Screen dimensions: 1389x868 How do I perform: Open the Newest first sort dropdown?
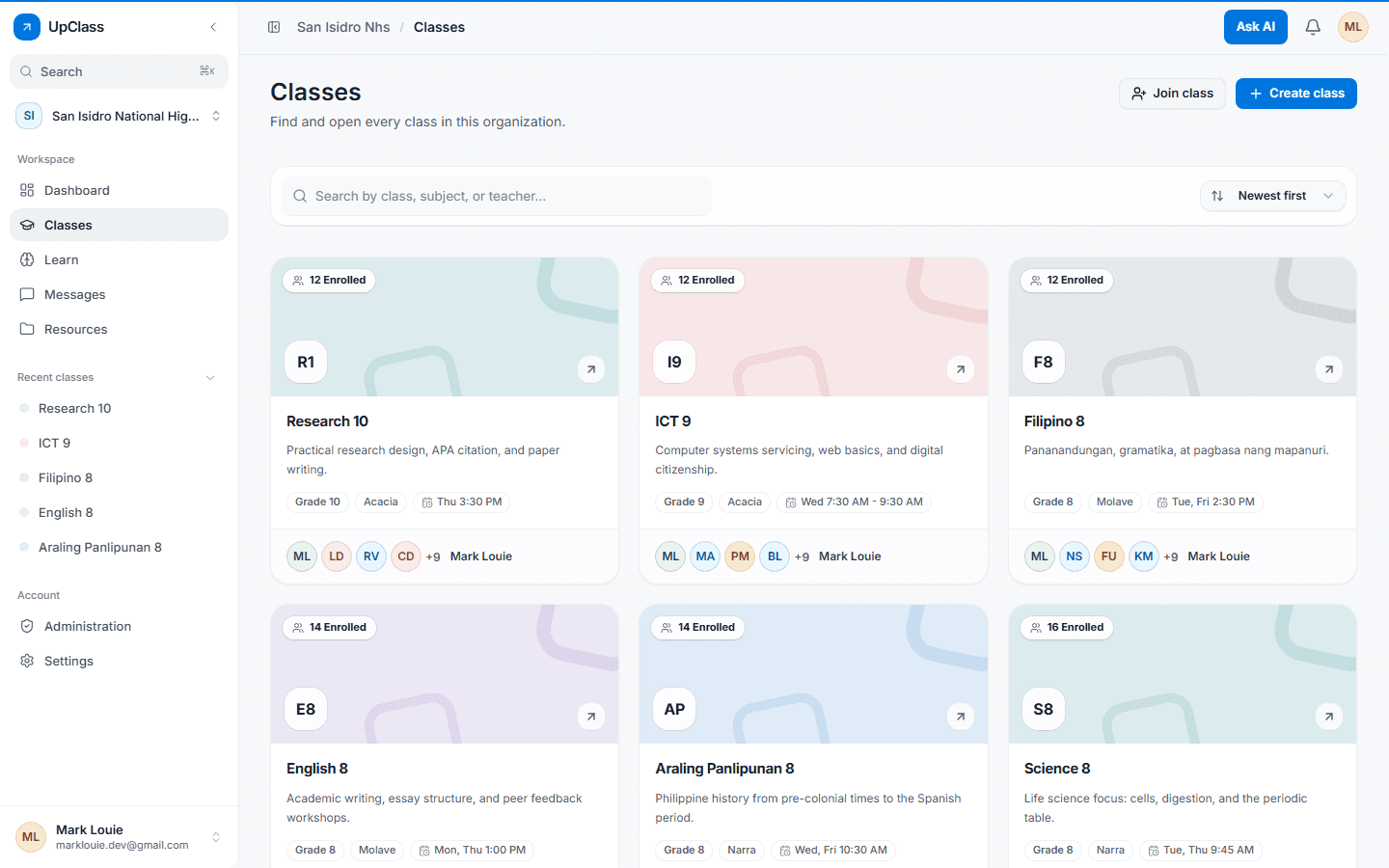[1272, 196]
